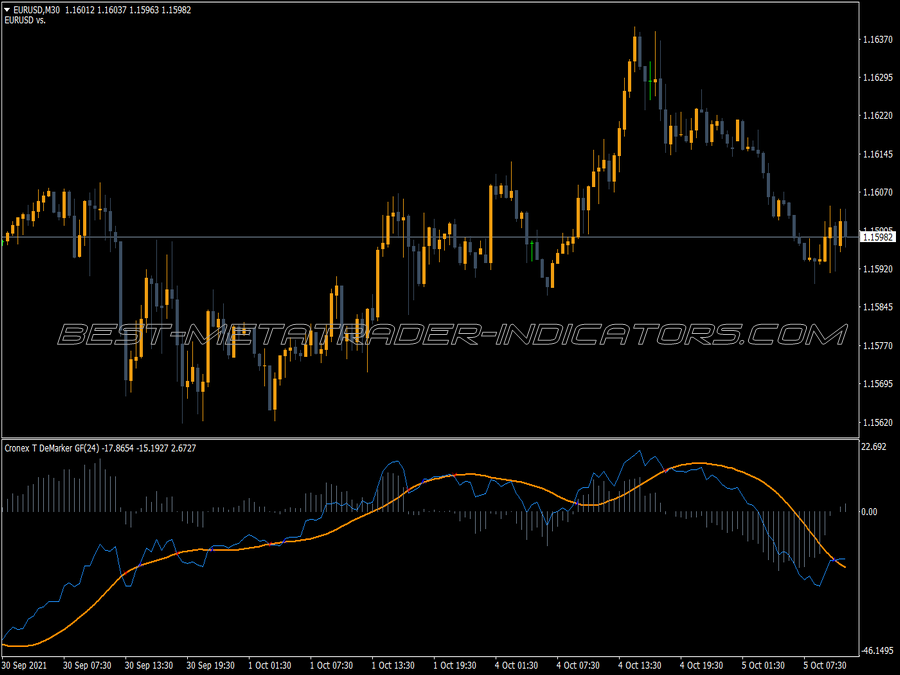Click the 0.00 indicator zero level label
900x675 pixels.
(x=870, y=511)
